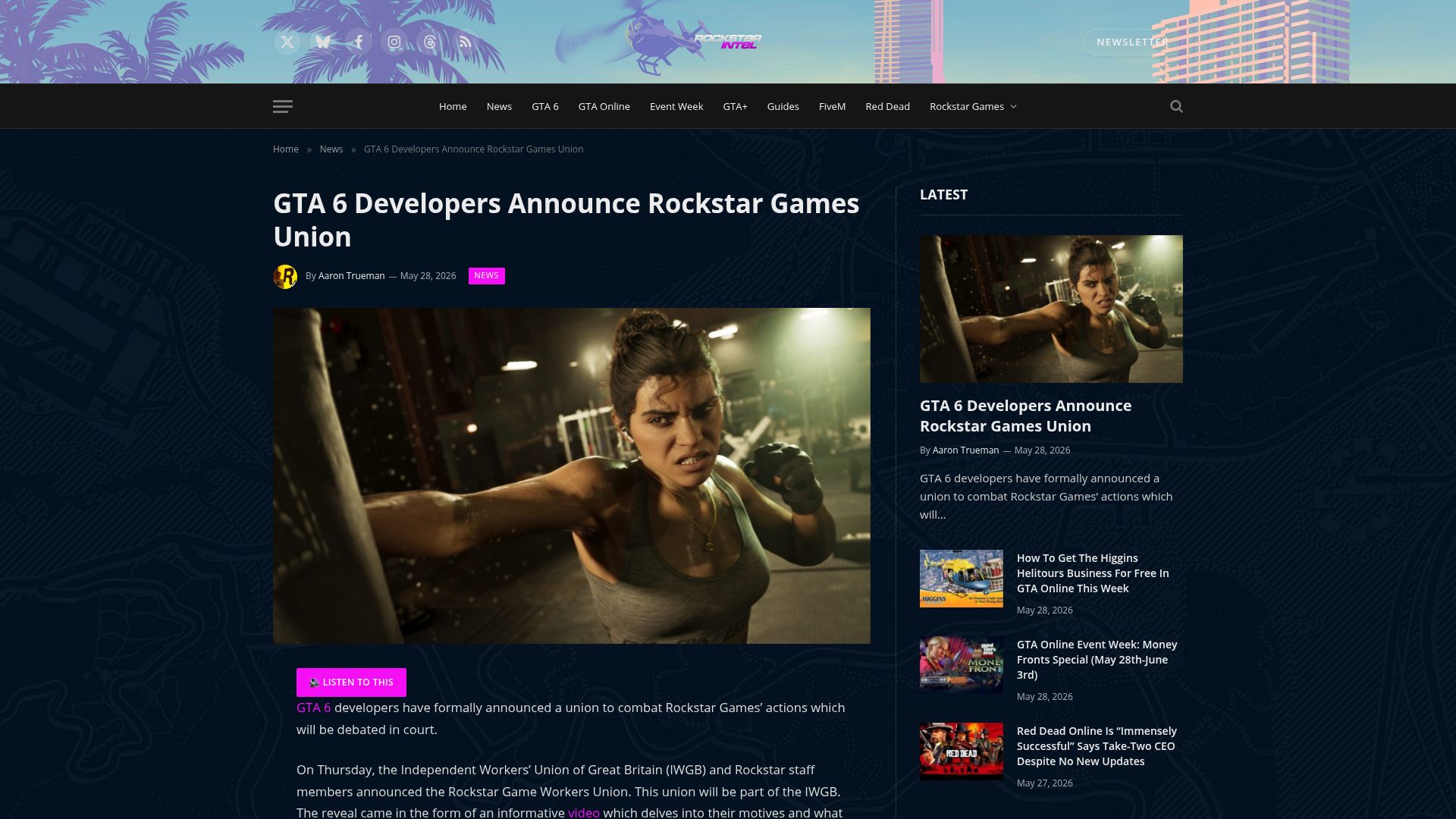Click the Listen To This button

(x=351, y=682)
